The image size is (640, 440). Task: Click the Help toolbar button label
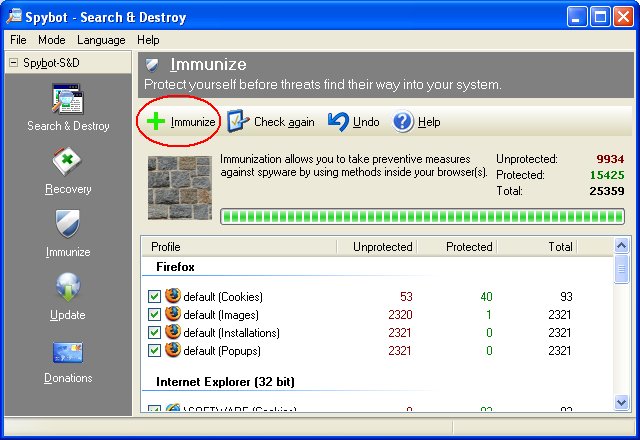[x=429, y=122]
